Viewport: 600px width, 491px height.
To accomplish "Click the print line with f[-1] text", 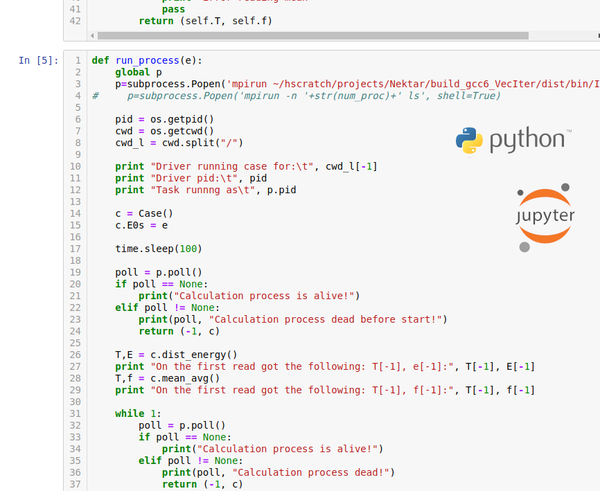I will pos(325,390).
